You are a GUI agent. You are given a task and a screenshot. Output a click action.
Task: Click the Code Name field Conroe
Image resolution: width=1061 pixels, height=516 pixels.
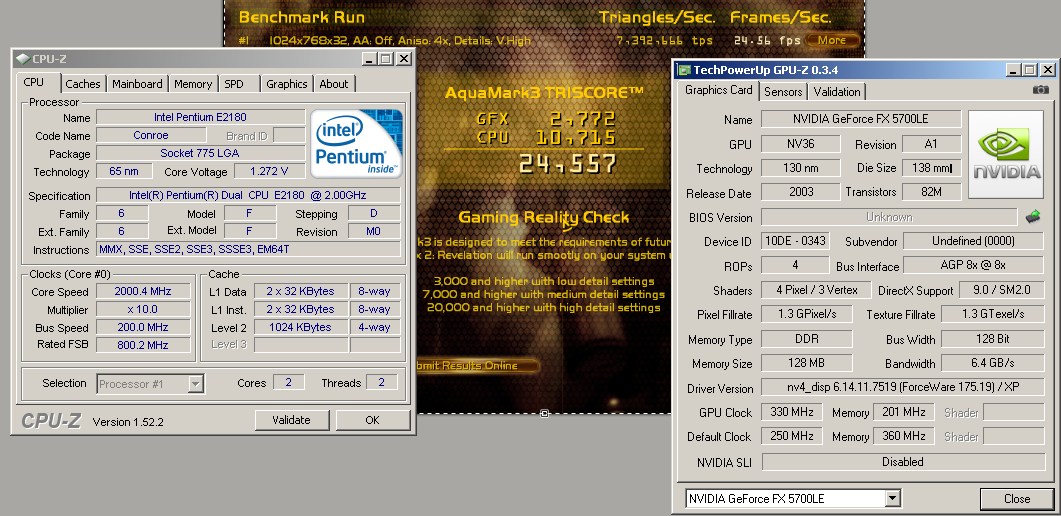(x=151, y=135)
